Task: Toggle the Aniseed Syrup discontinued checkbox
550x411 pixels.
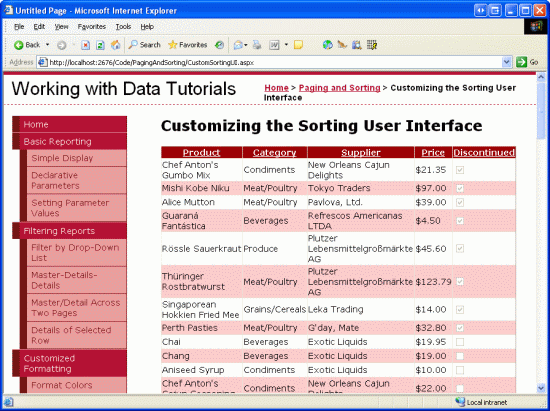Action: (460, 370)
